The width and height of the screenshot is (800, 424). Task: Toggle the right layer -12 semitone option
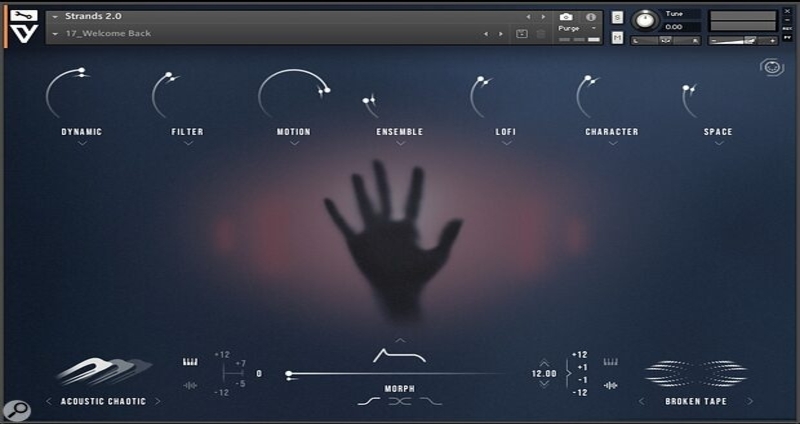580,392
